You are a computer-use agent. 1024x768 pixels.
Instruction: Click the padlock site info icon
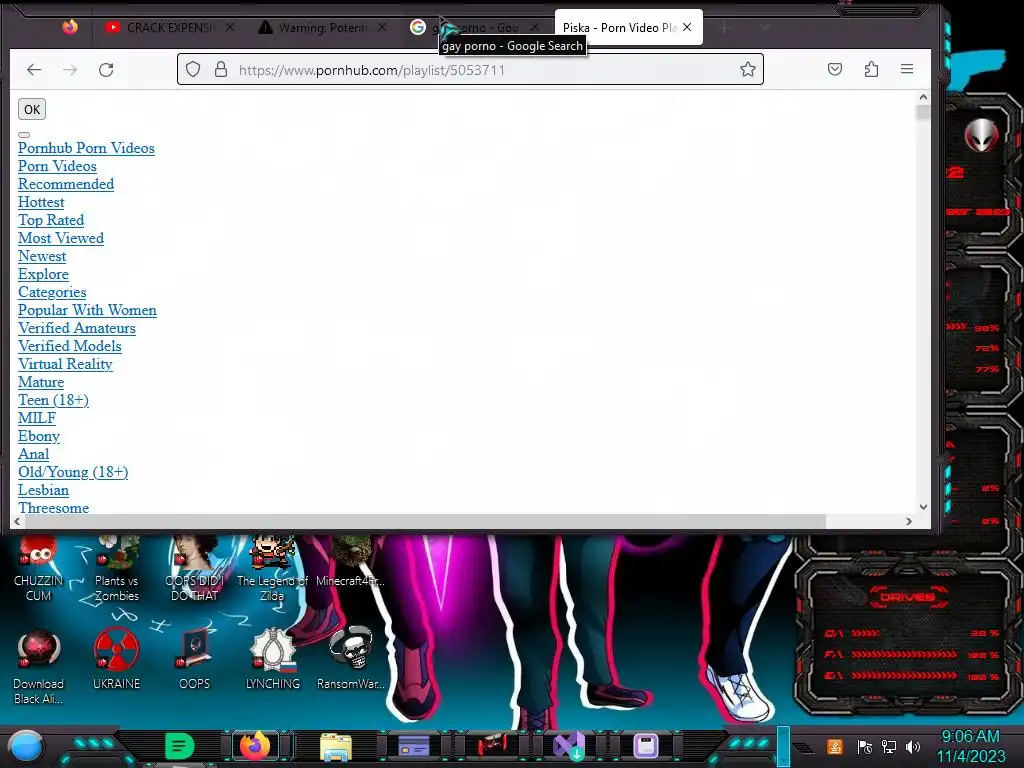[221, 69]
